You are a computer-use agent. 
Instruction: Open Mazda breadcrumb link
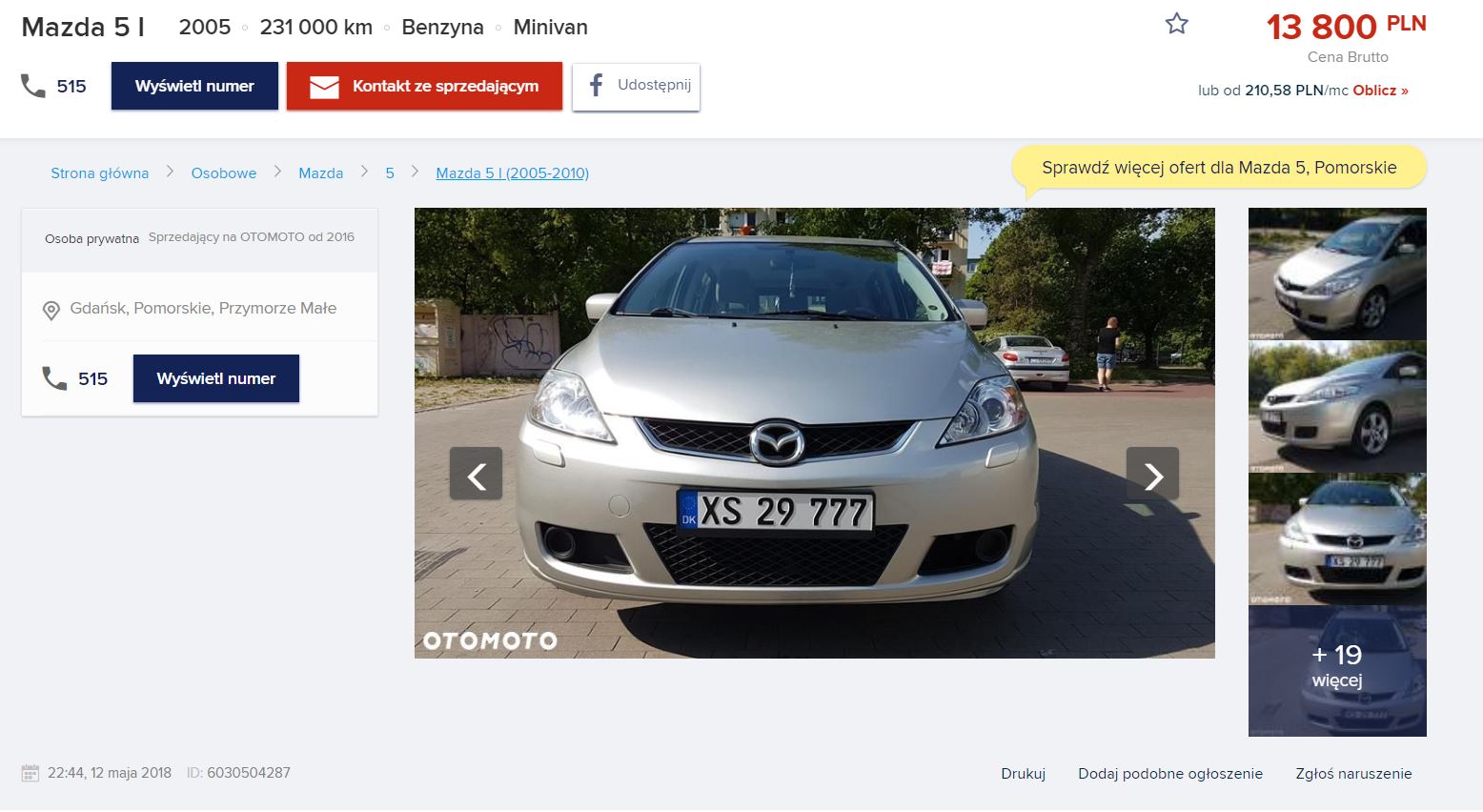pos(320,173)
